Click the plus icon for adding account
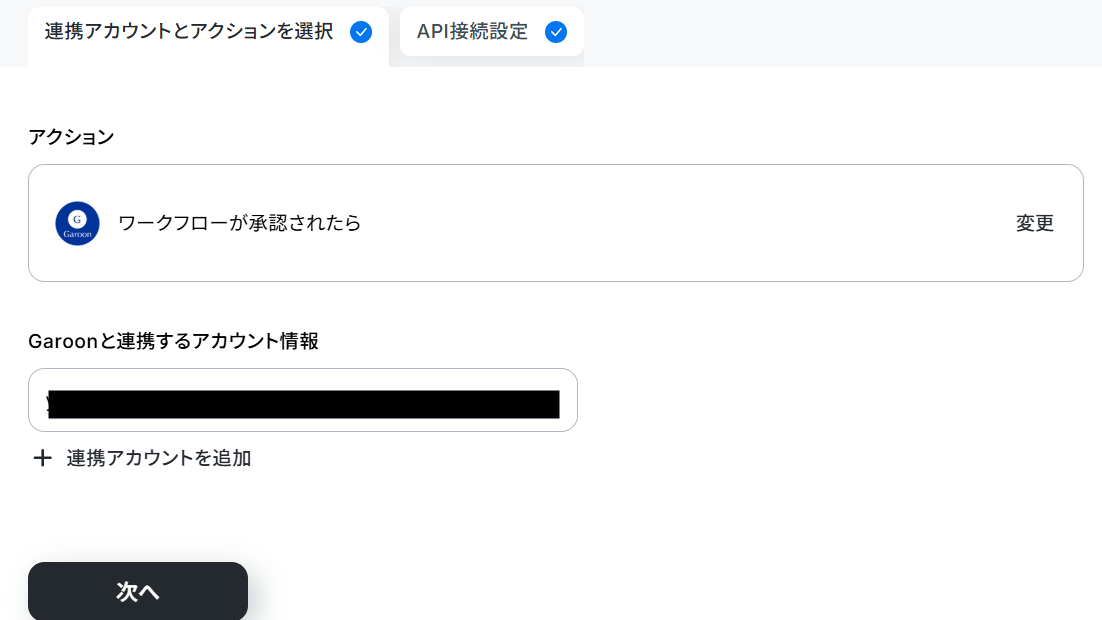Image resolution: width=1102 pixels, height=620 pixels. tap(42, 458)
